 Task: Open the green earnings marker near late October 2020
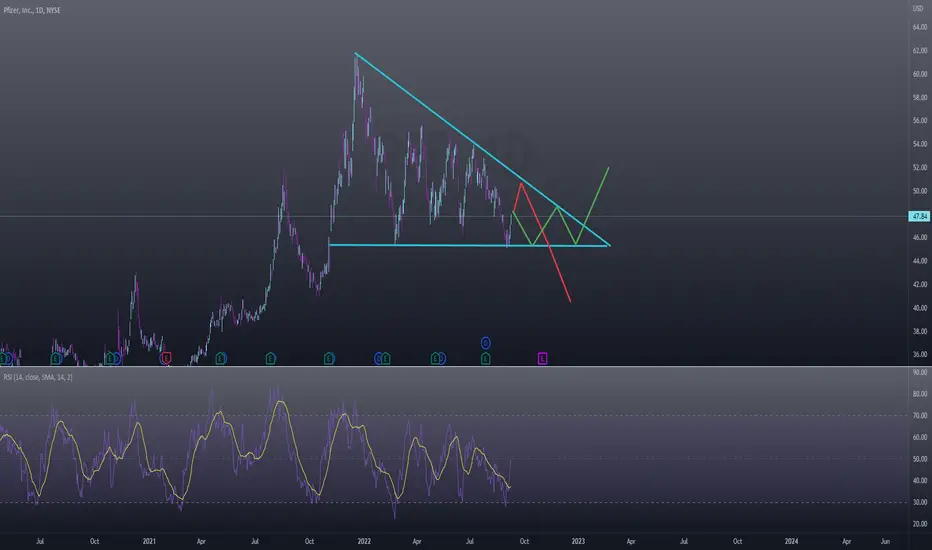pyautogui.click(x=109, y=358)
